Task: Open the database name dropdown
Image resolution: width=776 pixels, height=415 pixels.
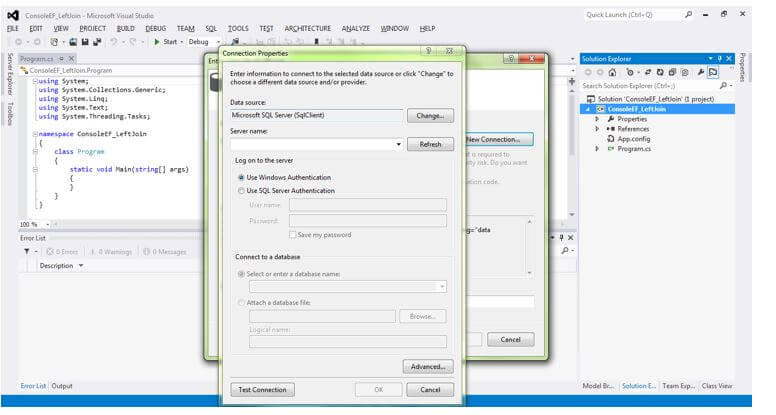Action: 442,287
